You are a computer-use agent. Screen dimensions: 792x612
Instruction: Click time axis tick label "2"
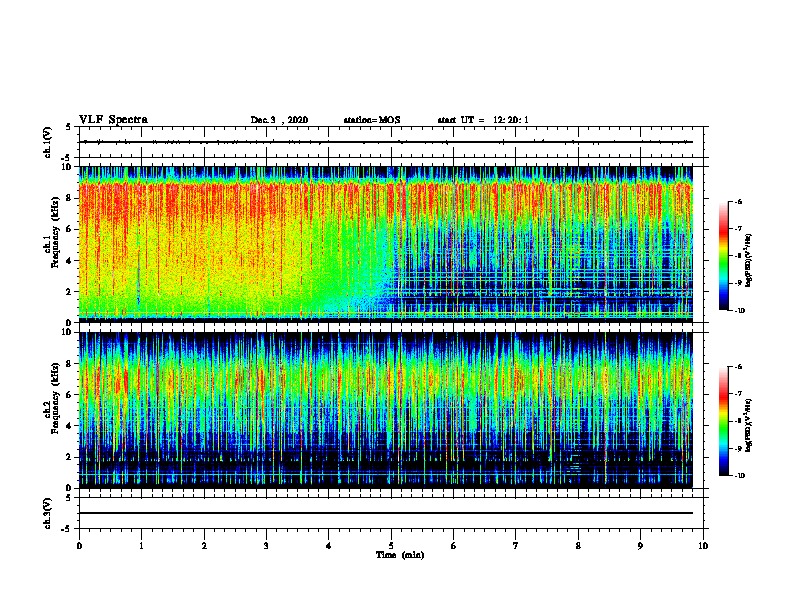pos(204,546)
